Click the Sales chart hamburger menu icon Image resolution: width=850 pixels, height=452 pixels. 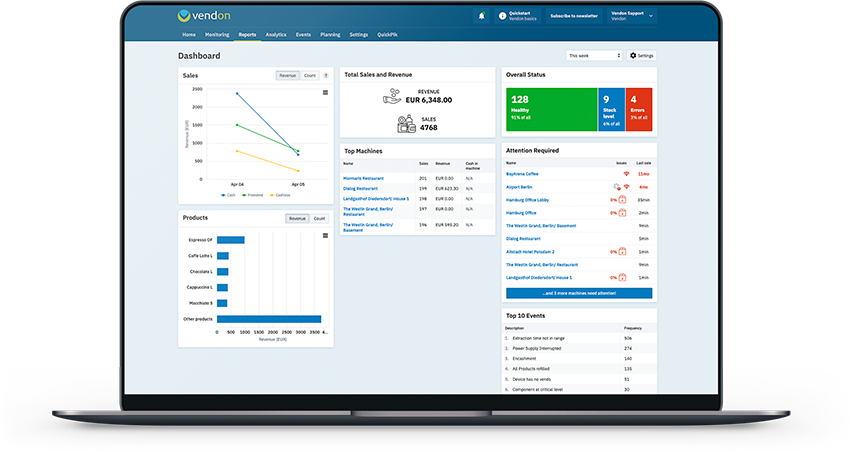coord(325,93)
